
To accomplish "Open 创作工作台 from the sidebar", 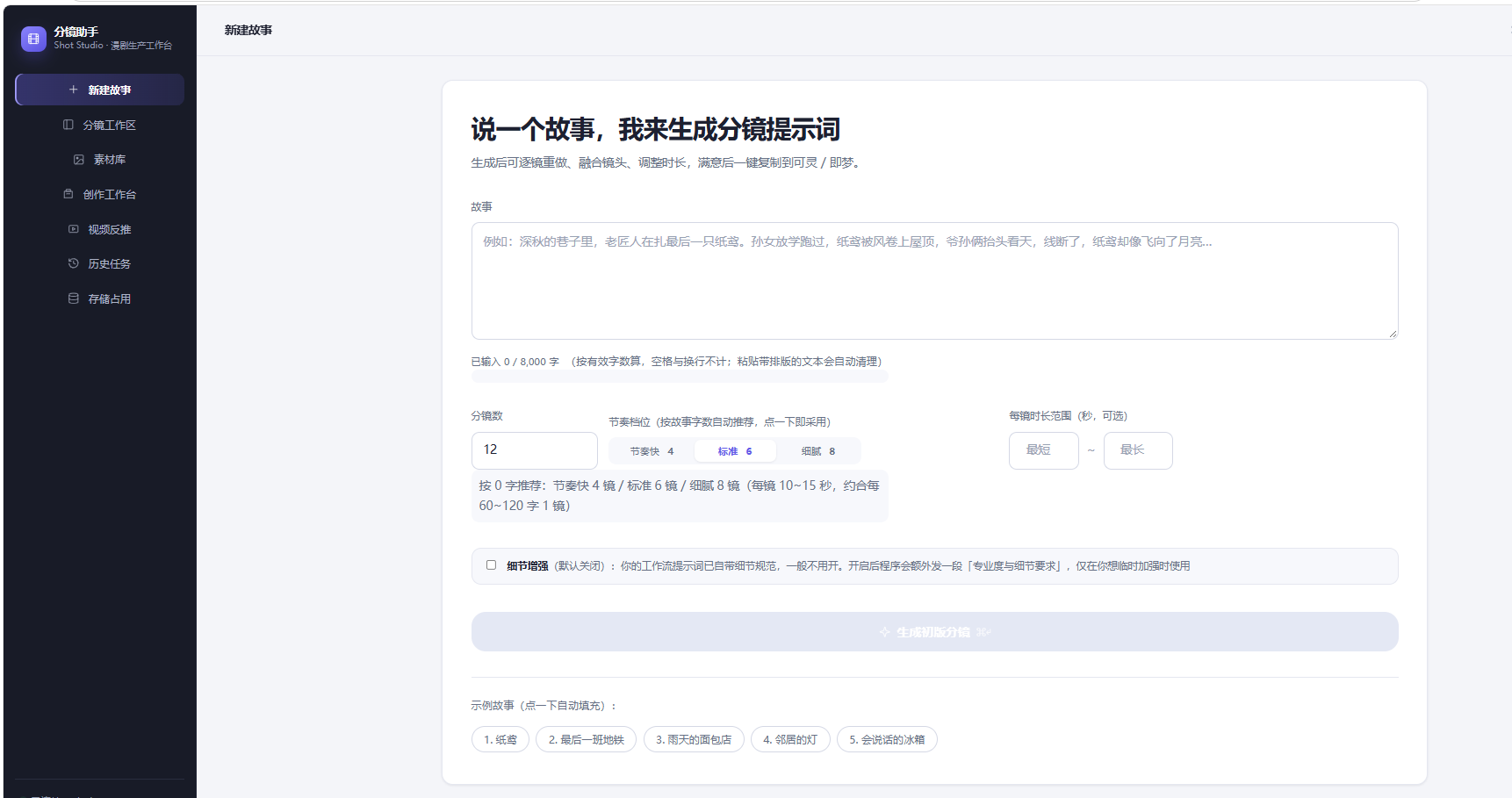I will [99, 194].
